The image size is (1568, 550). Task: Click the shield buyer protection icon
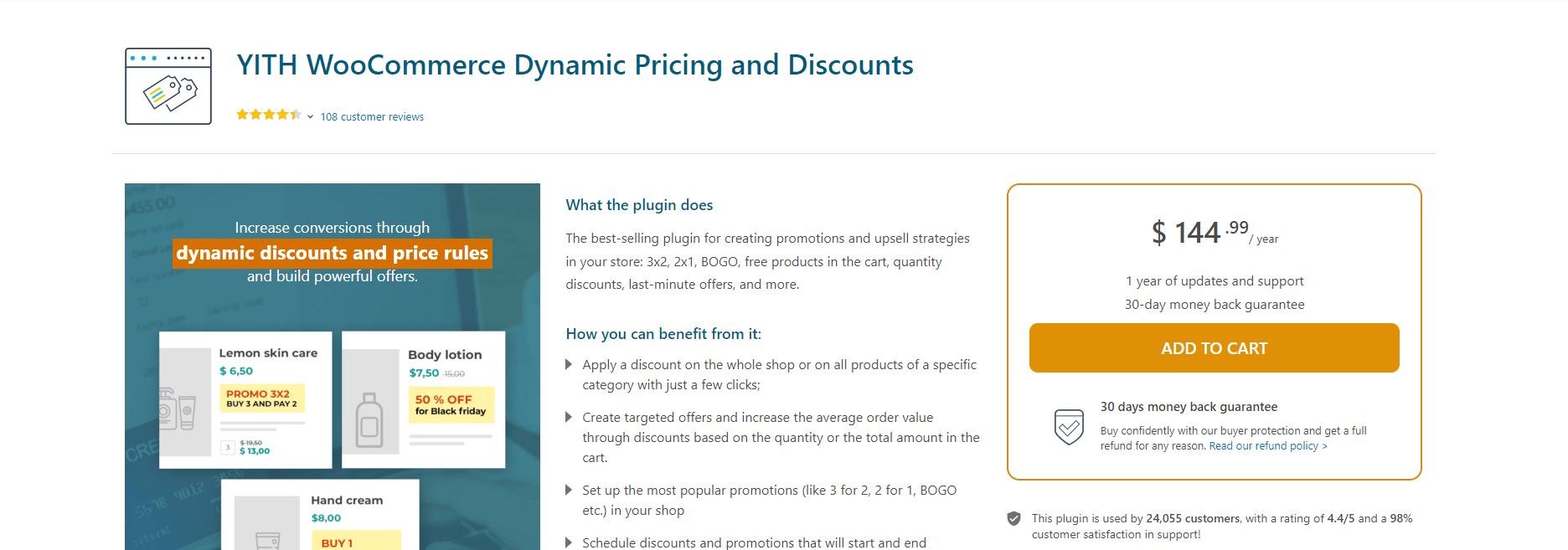tap(1069, 427)
